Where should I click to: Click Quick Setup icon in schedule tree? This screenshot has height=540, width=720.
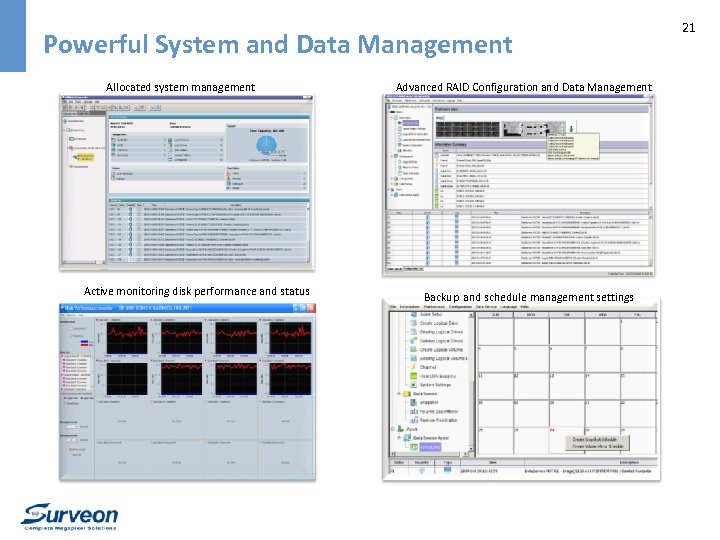click(x=413, y=314)
